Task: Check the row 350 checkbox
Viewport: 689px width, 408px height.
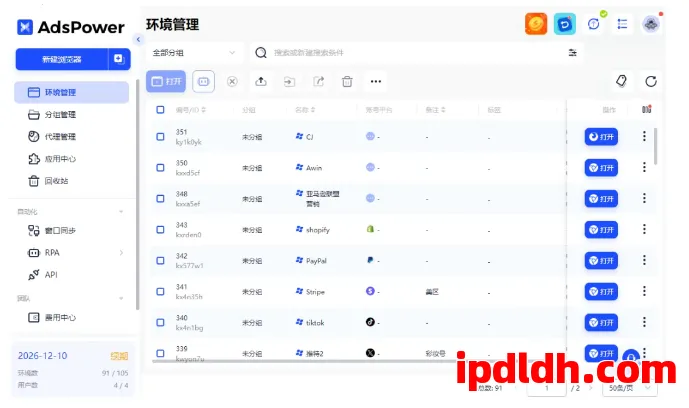Action: click(160, 167)
